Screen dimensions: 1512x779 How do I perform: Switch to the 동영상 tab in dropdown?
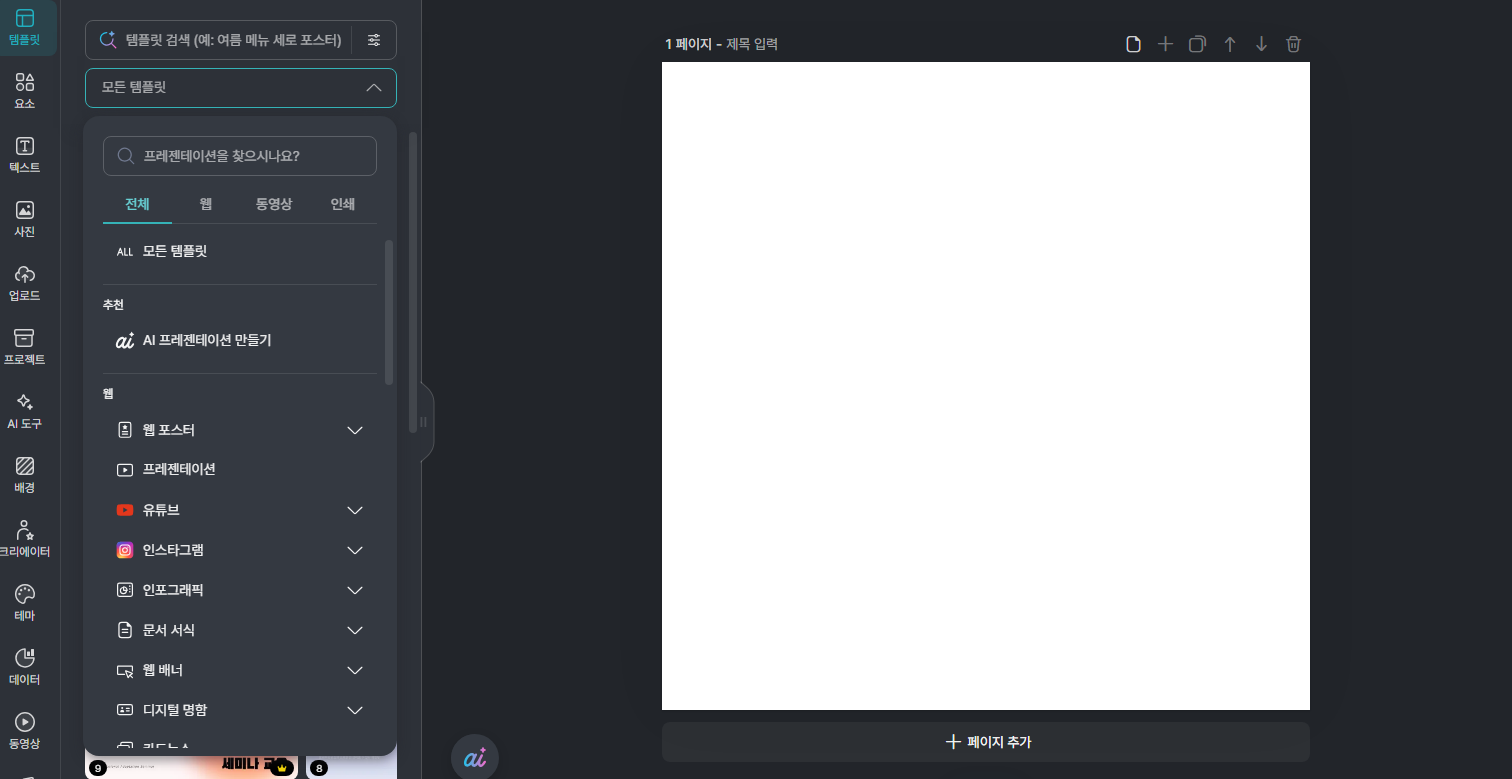274,204
